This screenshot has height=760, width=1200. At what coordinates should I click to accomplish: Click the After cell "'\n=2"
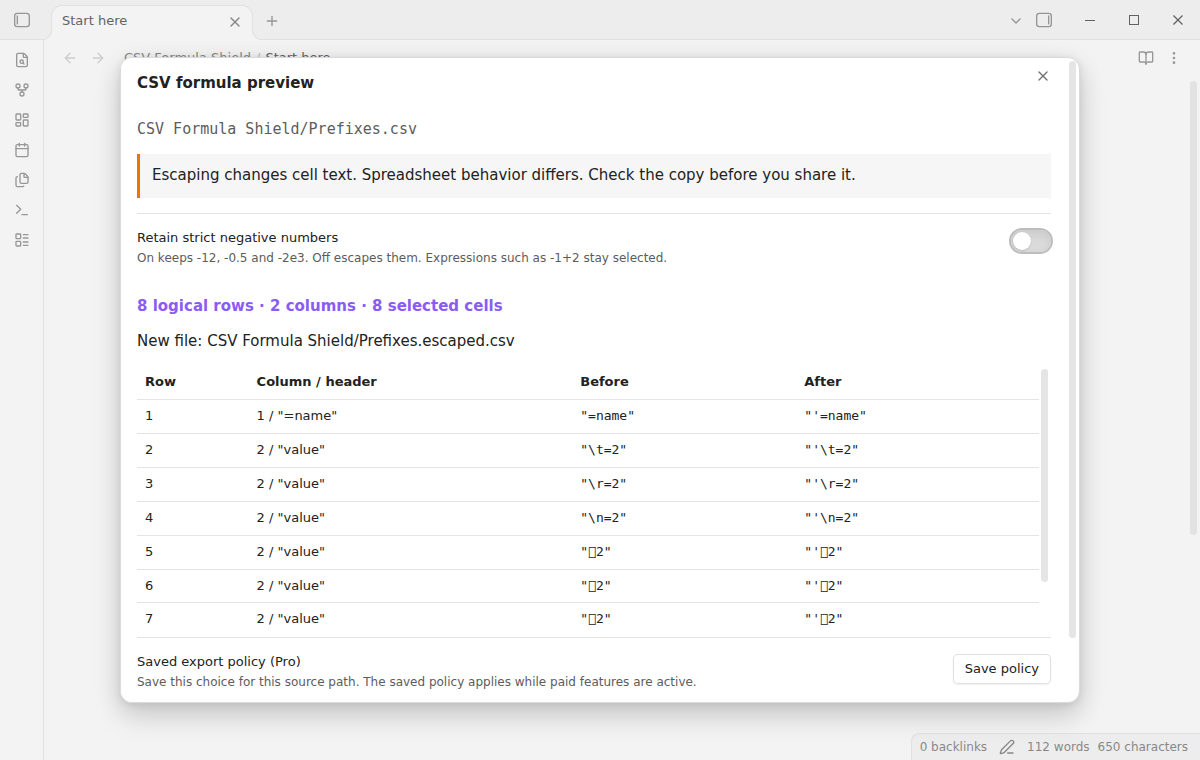pos(832,518)
